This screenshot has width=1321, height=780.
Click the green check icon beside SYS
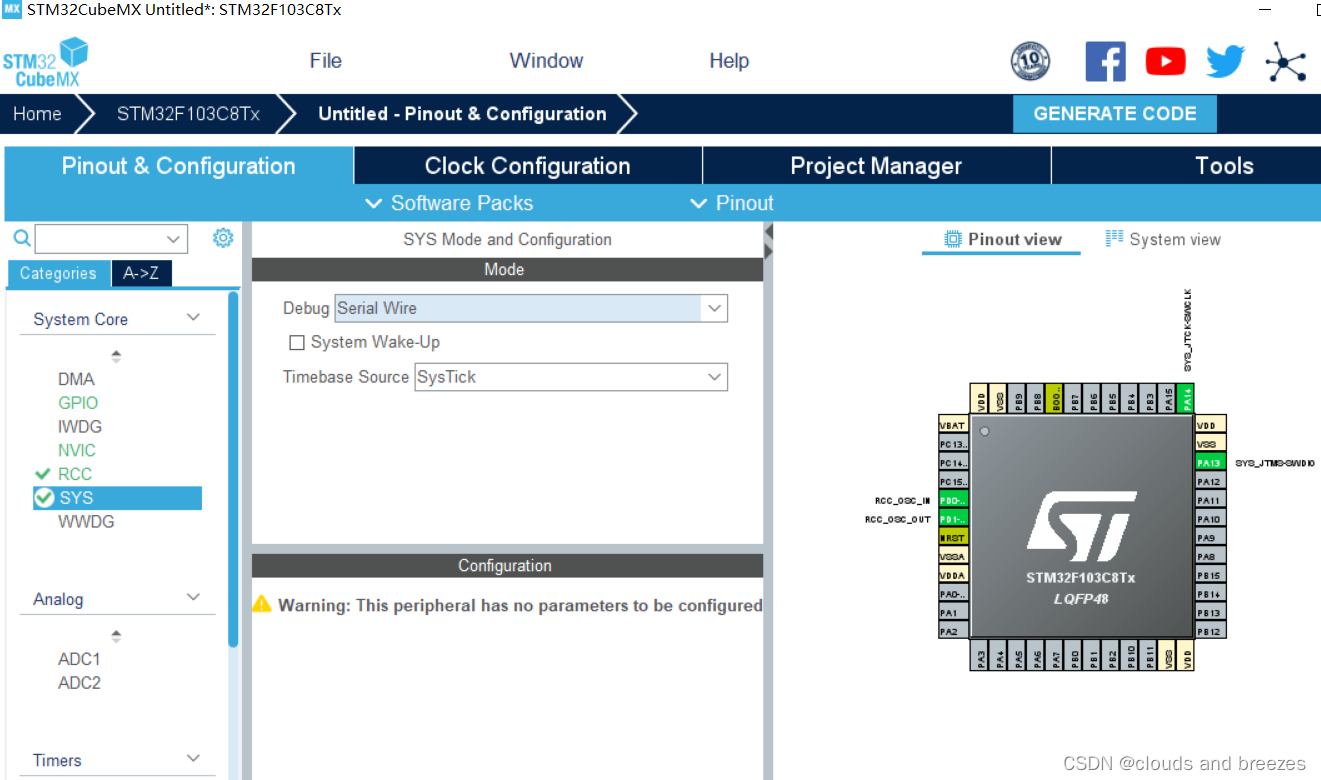(x=44, y=497)
